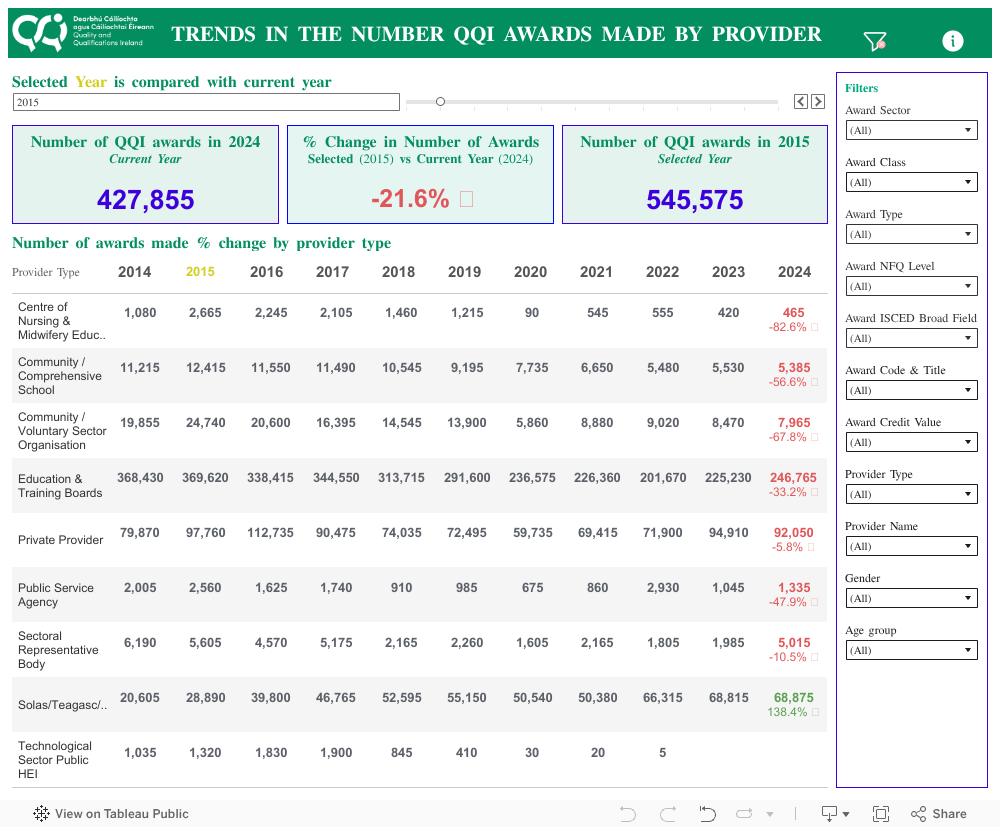Image resolution: width=1000 pixels, height=827 pixels.
Task: Enter full screen mode
Action: point(881,813)
